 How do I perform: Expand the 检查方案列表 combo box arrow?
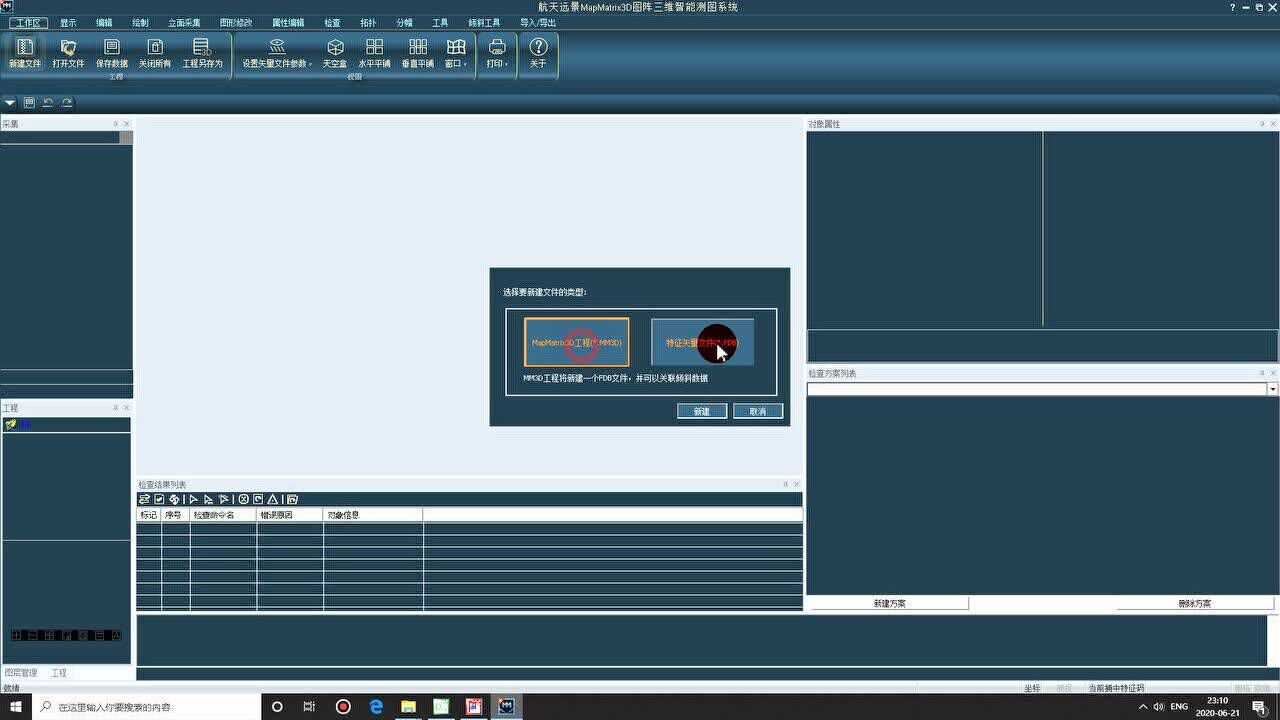point(1272,389)
